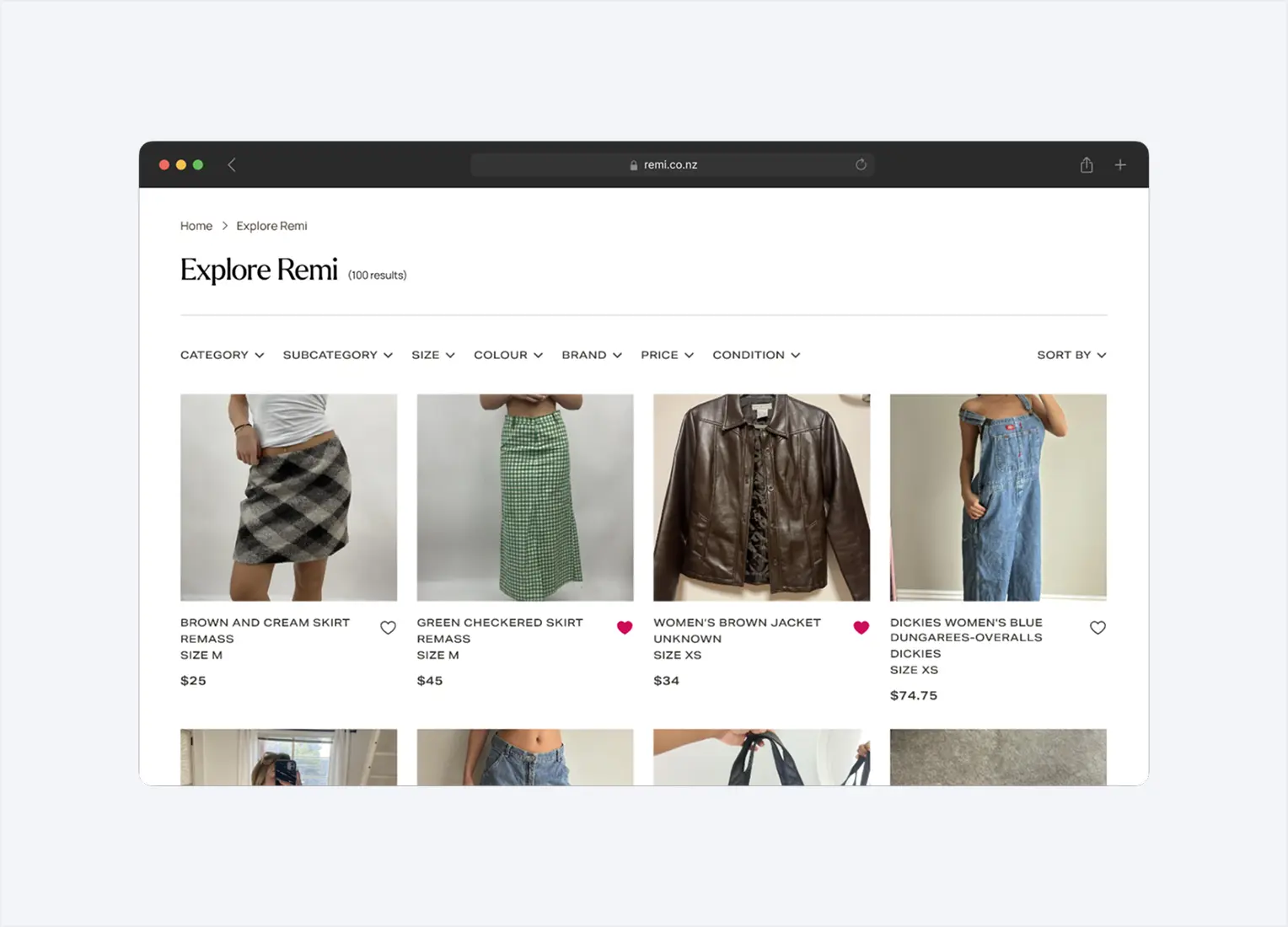The width and height of the screenshot is (1288, 927).
Task: Open the share icon in browser toolbar
Action: coord(1087,164)
